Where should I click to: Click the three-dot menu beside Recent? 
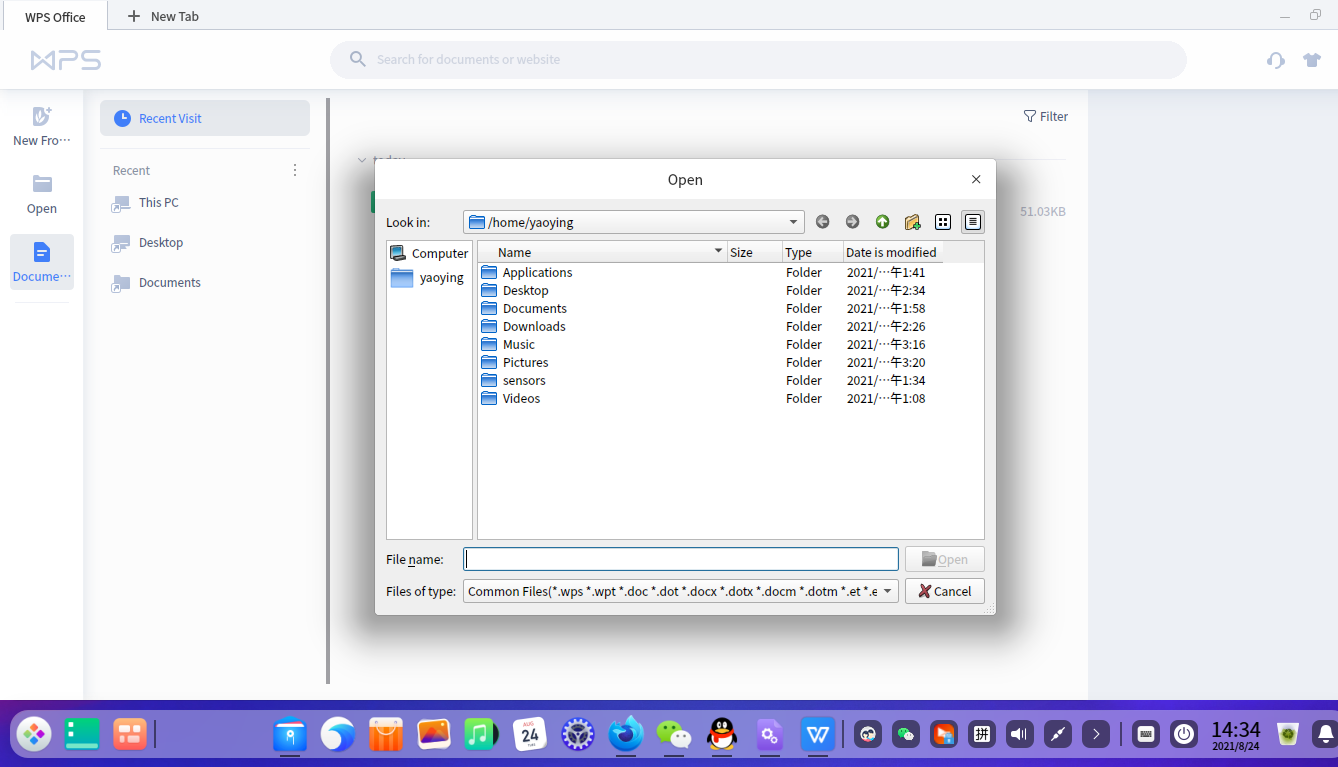click(x=295, y=171)
